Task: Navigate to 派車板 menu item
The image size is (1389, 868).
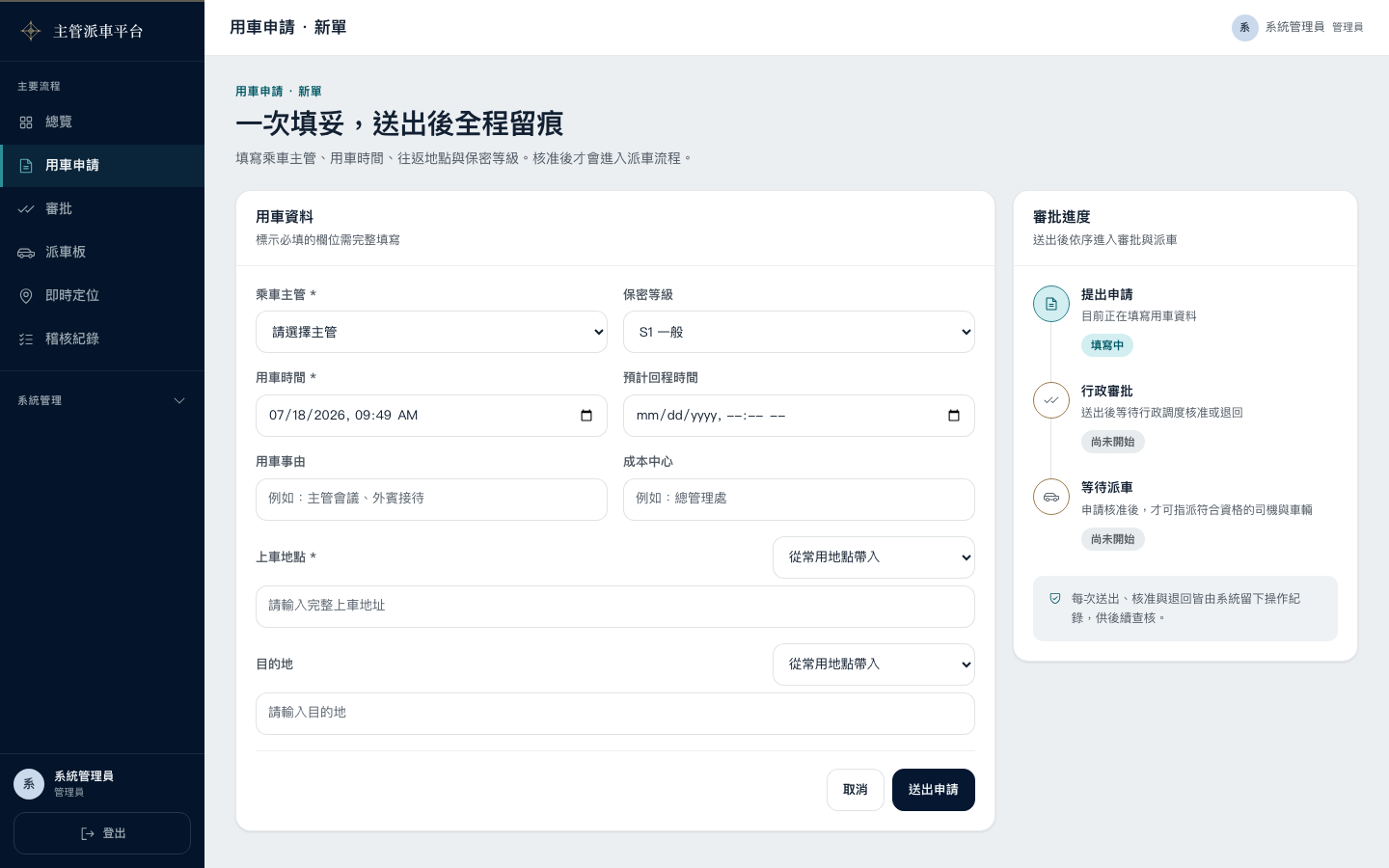Action: 102,253
